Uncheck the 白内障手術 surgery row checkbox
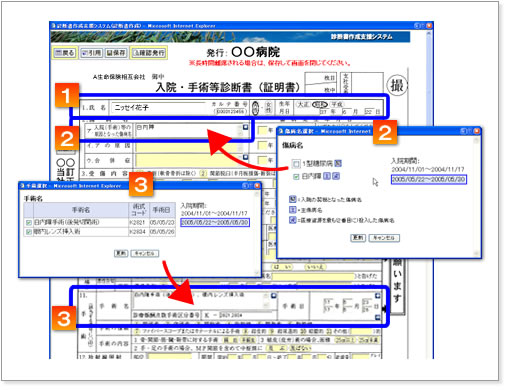 29,222
